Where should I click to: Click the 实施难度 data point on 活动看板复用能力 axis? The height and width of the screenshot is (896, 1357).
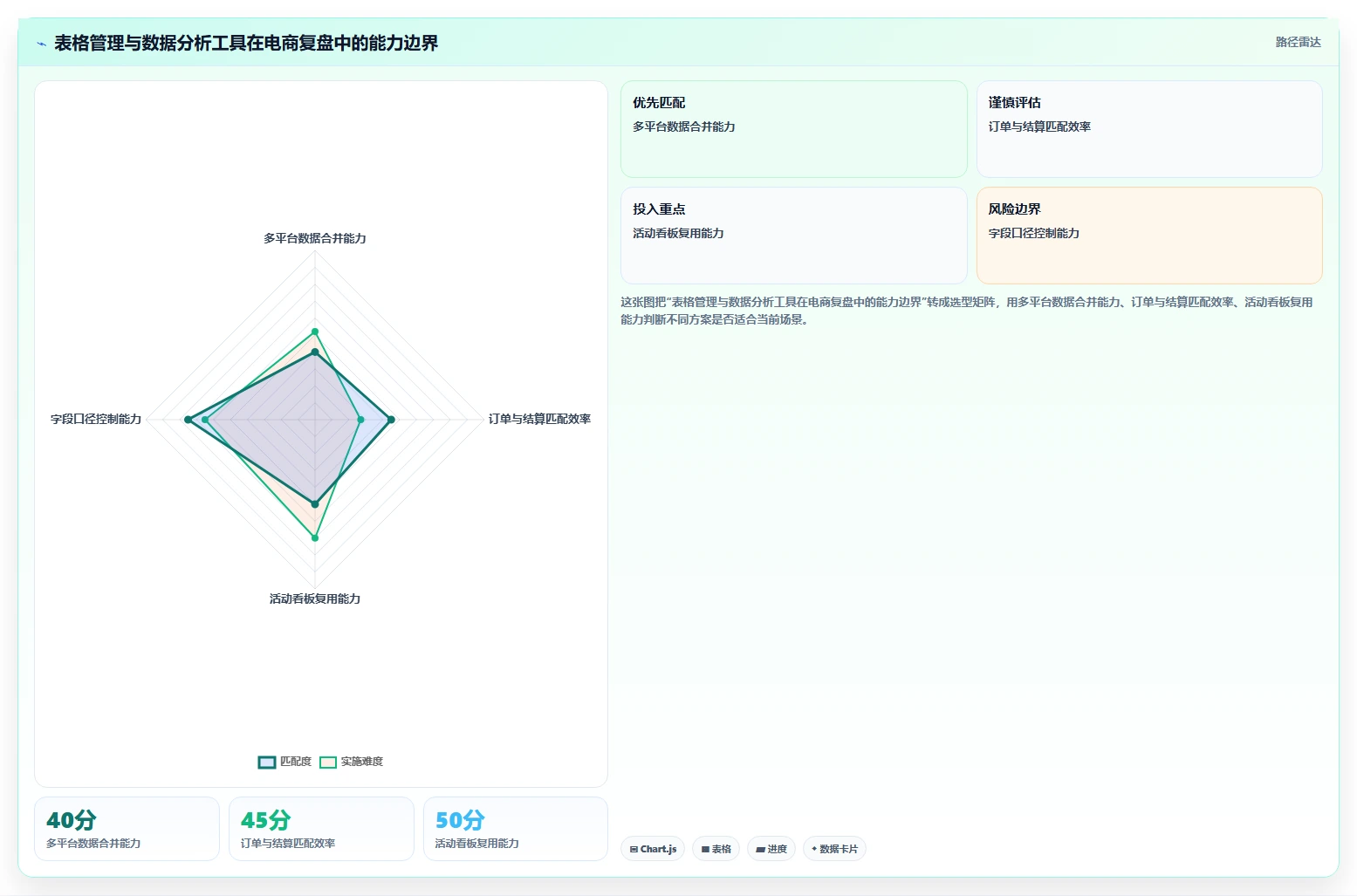[x=315, y=537]
